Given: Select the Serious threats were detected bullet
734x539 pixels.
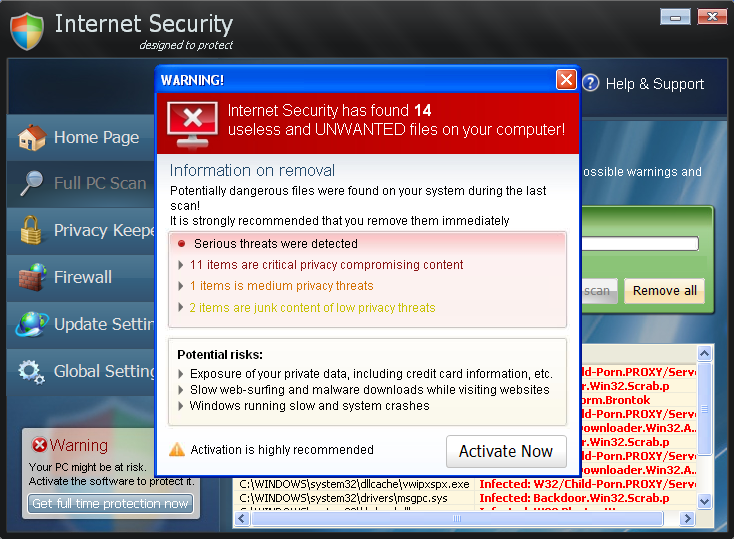Looking at the screenshot, I should (x=182, y=243).
